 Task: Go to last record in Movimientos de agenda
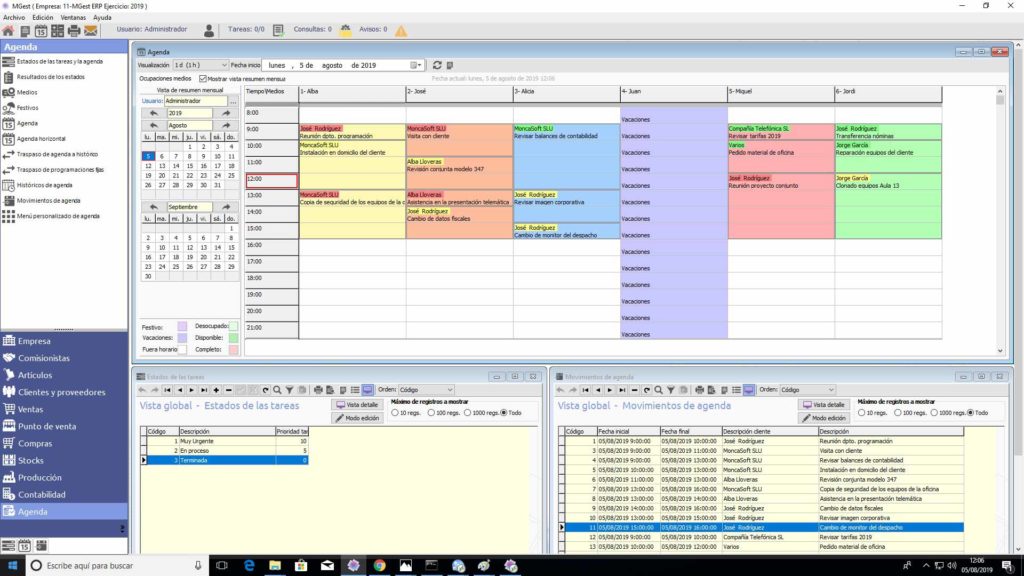pyautogui.click(x=622, y=390)
